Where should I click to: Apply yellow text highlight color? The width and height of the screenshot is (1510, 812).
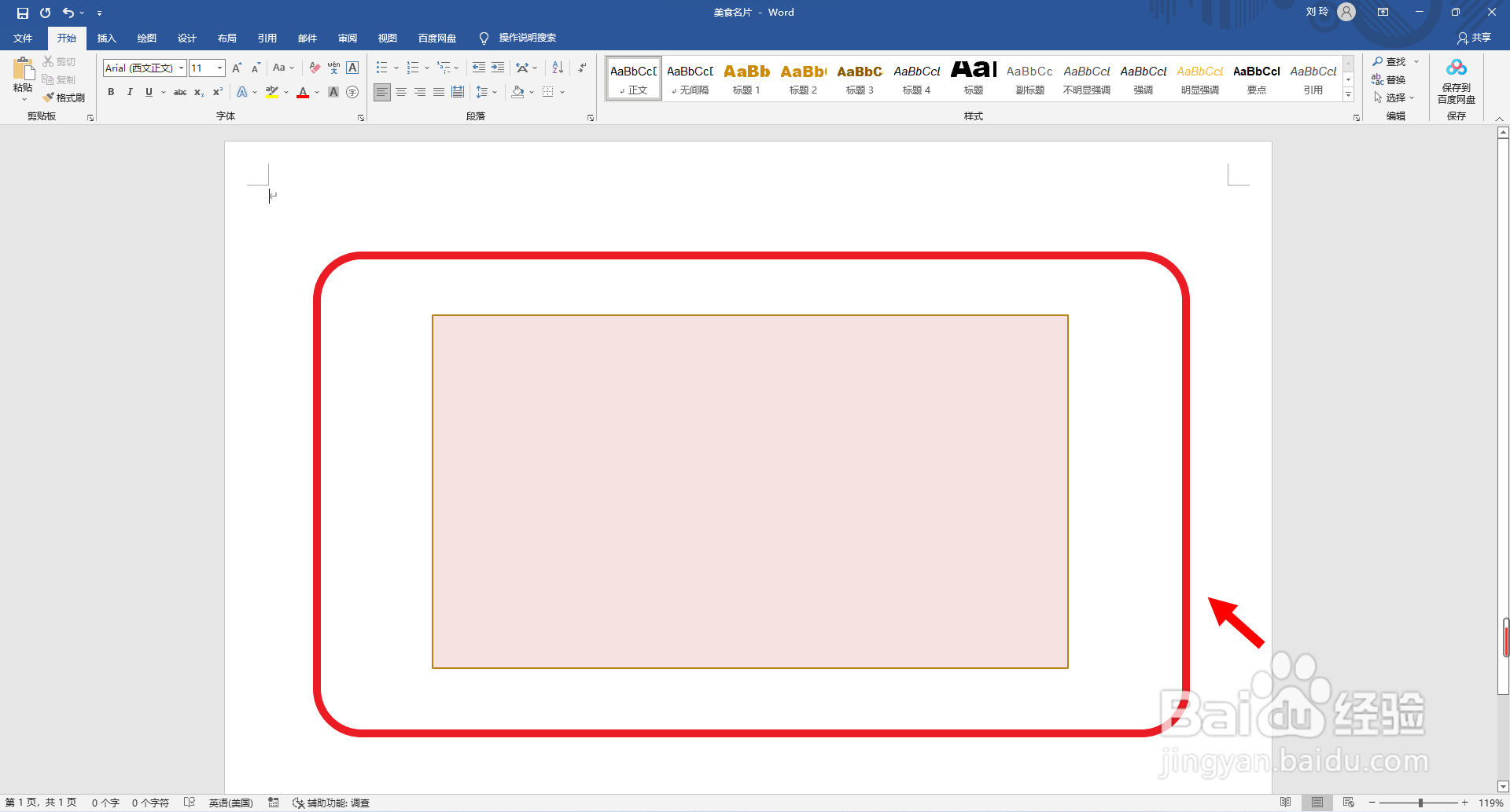(x=272, y=92)
